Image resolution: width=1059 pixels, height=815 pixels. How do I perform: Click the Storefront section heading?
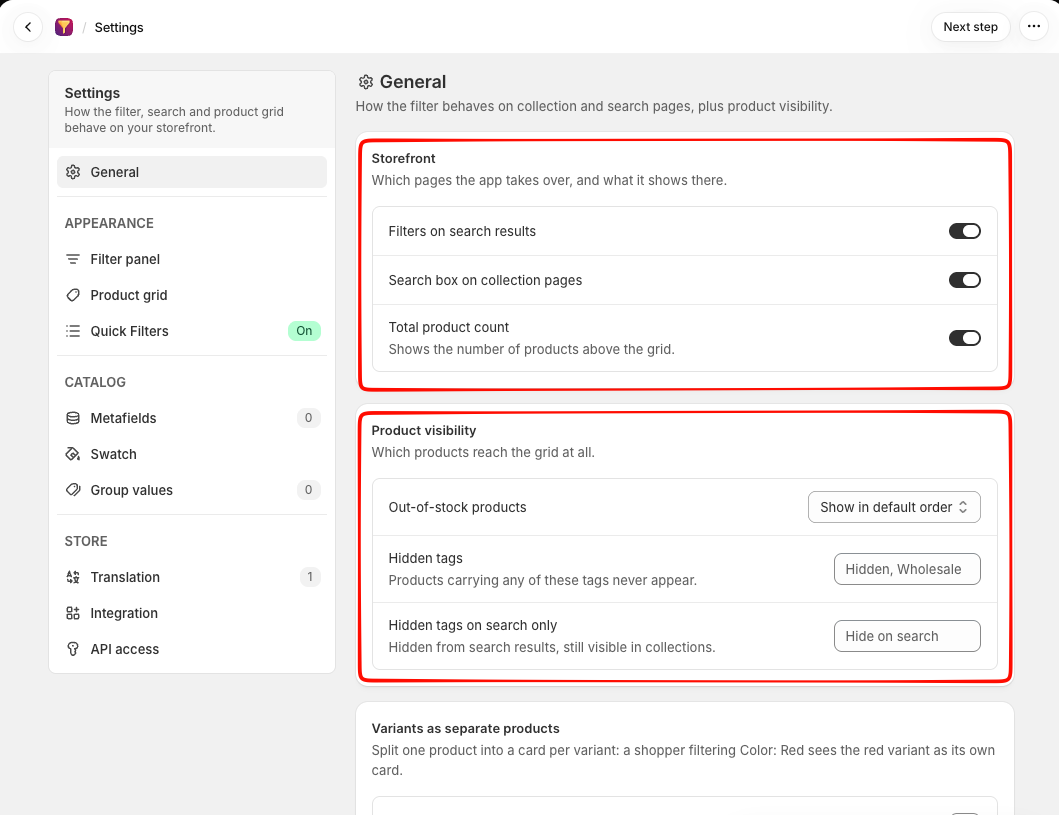pos(403,159)
